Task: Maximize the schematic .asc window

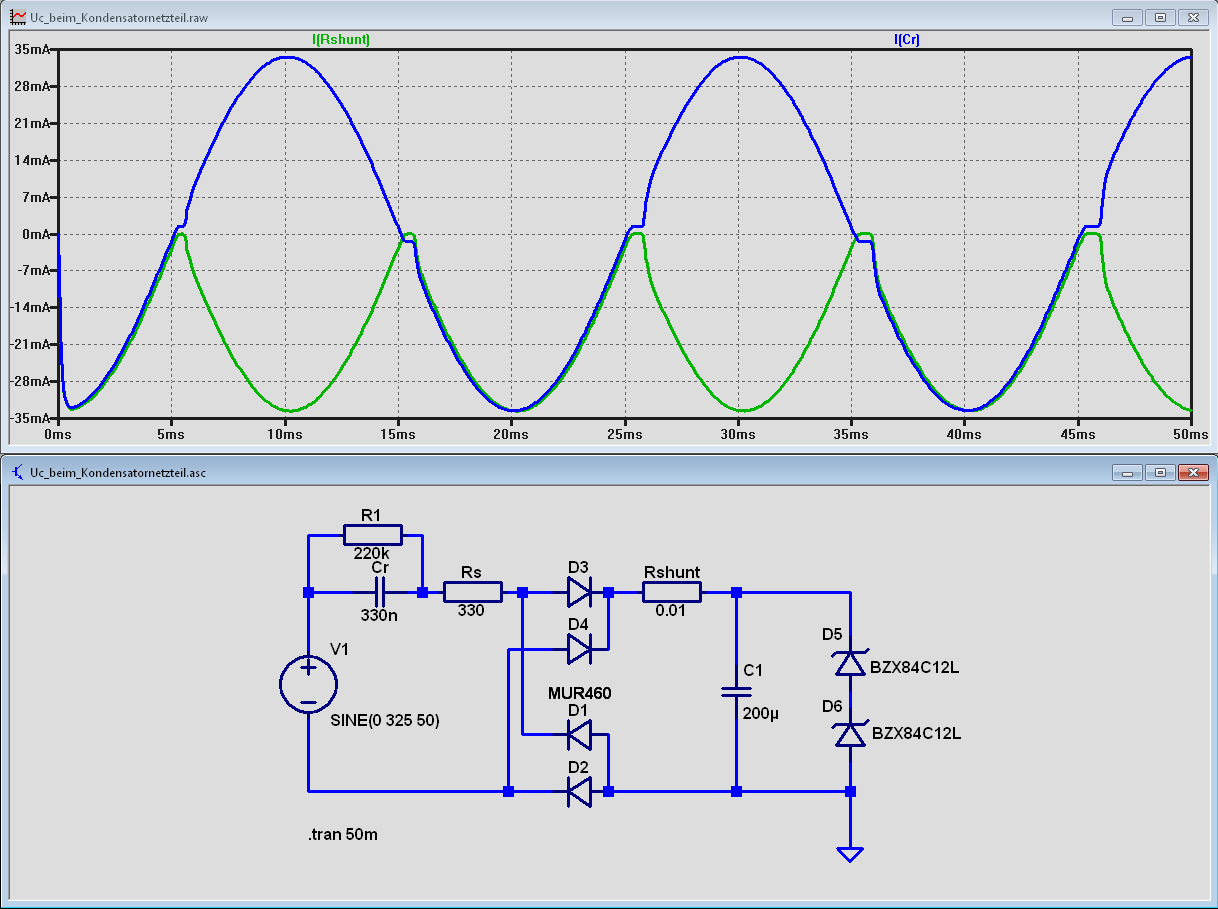Action: [1160, 471]
